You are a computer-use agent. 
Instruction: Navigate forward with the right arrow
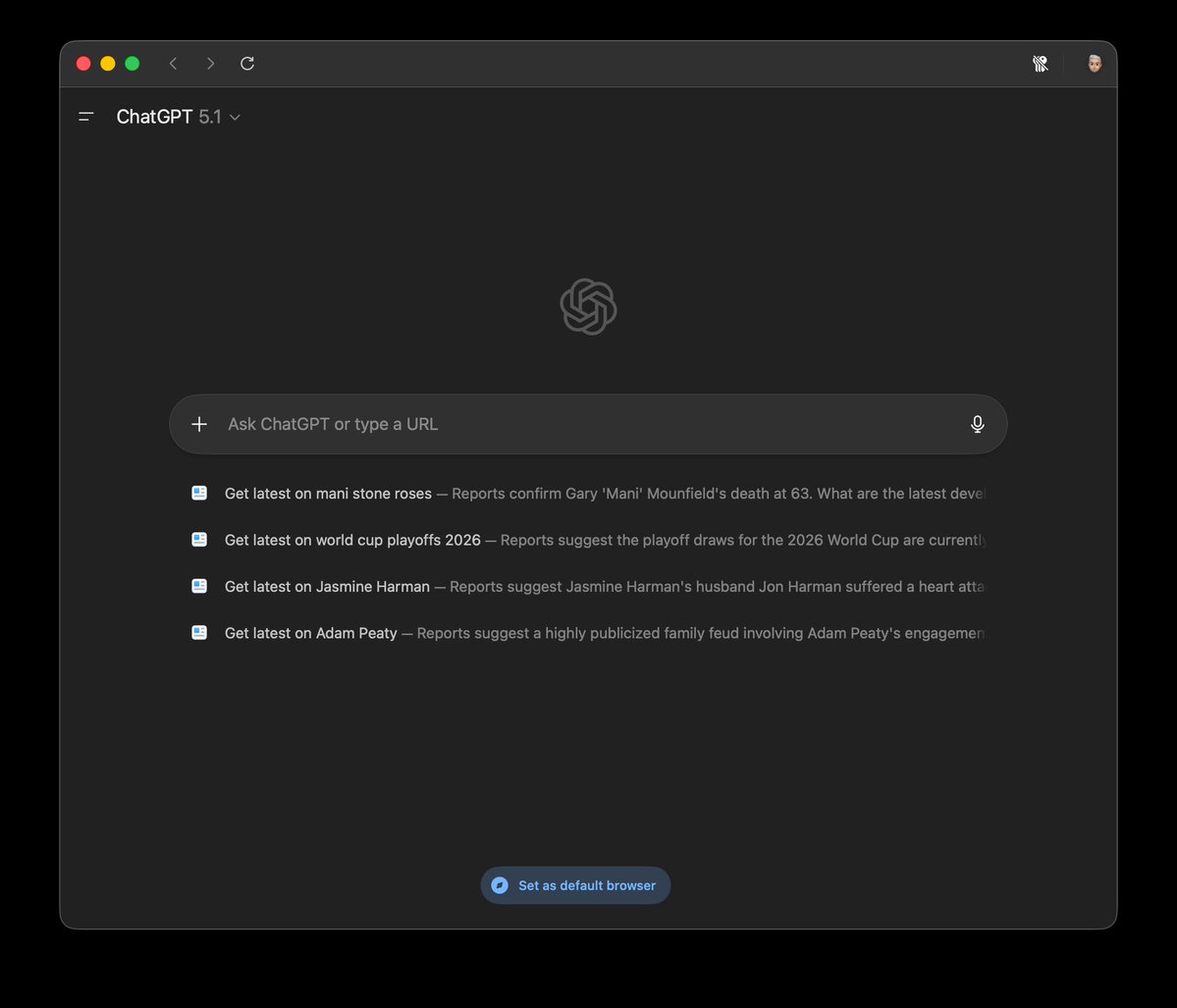click(210, 63)
